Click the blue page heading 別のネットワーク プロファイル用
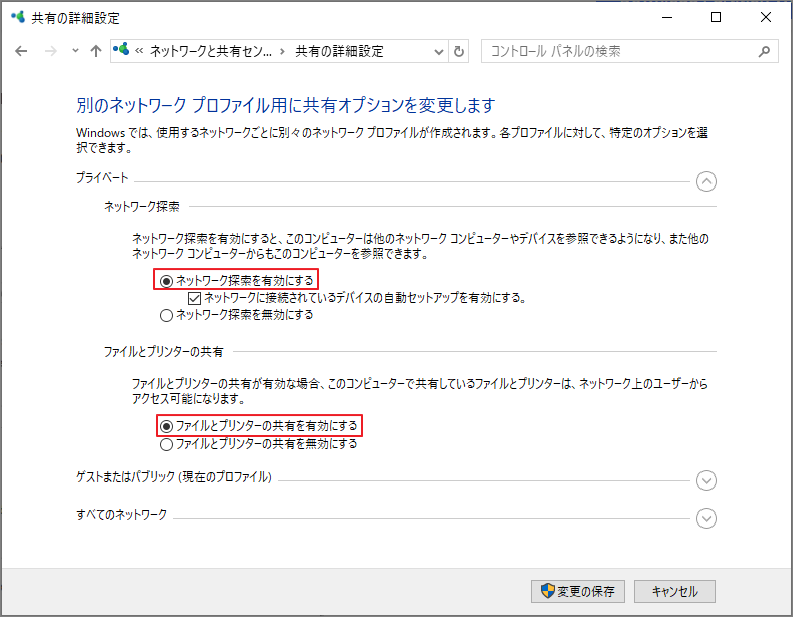The width and height of the screenshot is (793, 617). [286, 105]
